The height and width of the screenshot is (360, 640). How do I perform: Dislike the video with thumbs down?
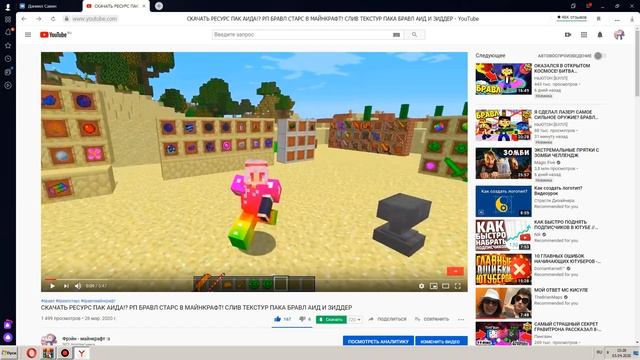(x=302, y=319)
